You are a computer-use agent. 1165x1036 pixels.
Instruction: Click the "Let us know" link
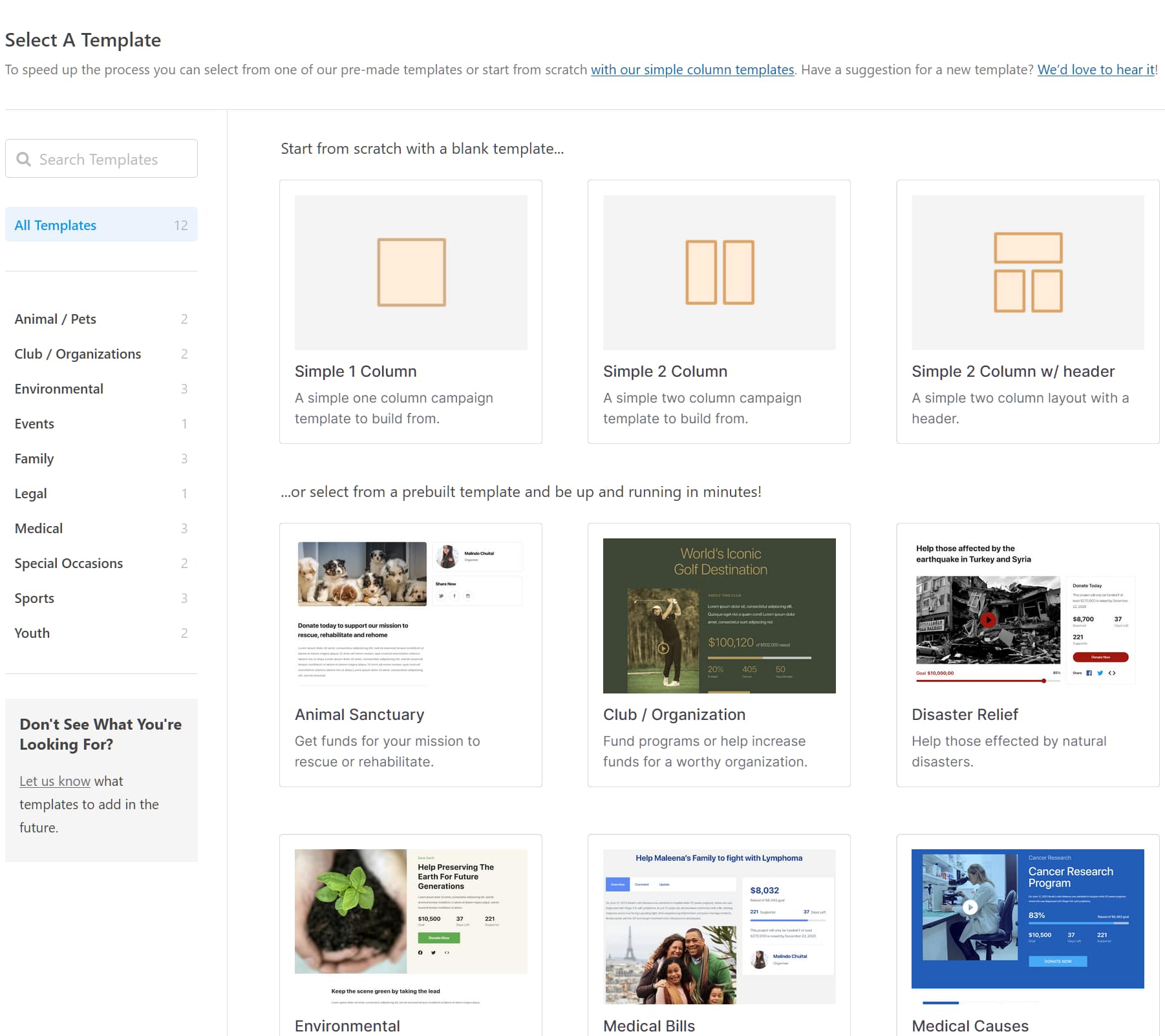tap(54, 781)
